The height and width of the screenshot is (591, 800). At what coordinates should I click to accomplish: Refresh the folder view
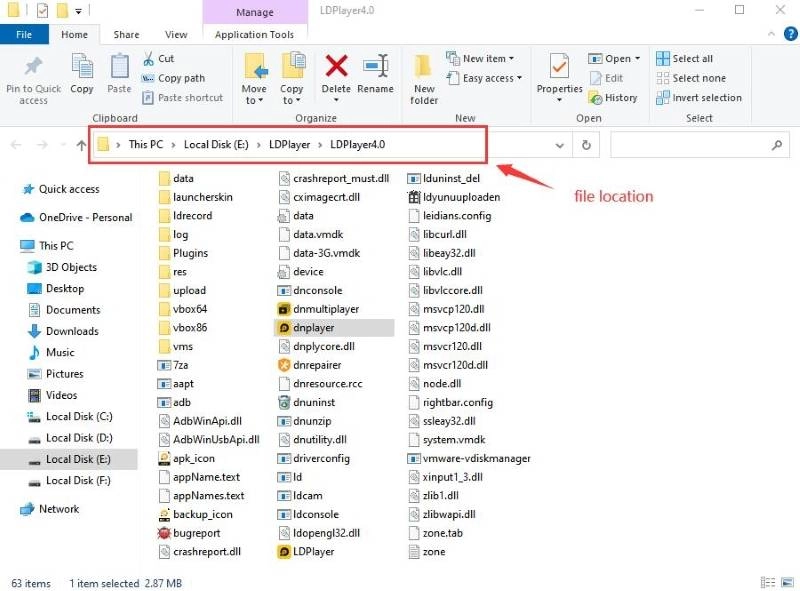coord(584,144)
